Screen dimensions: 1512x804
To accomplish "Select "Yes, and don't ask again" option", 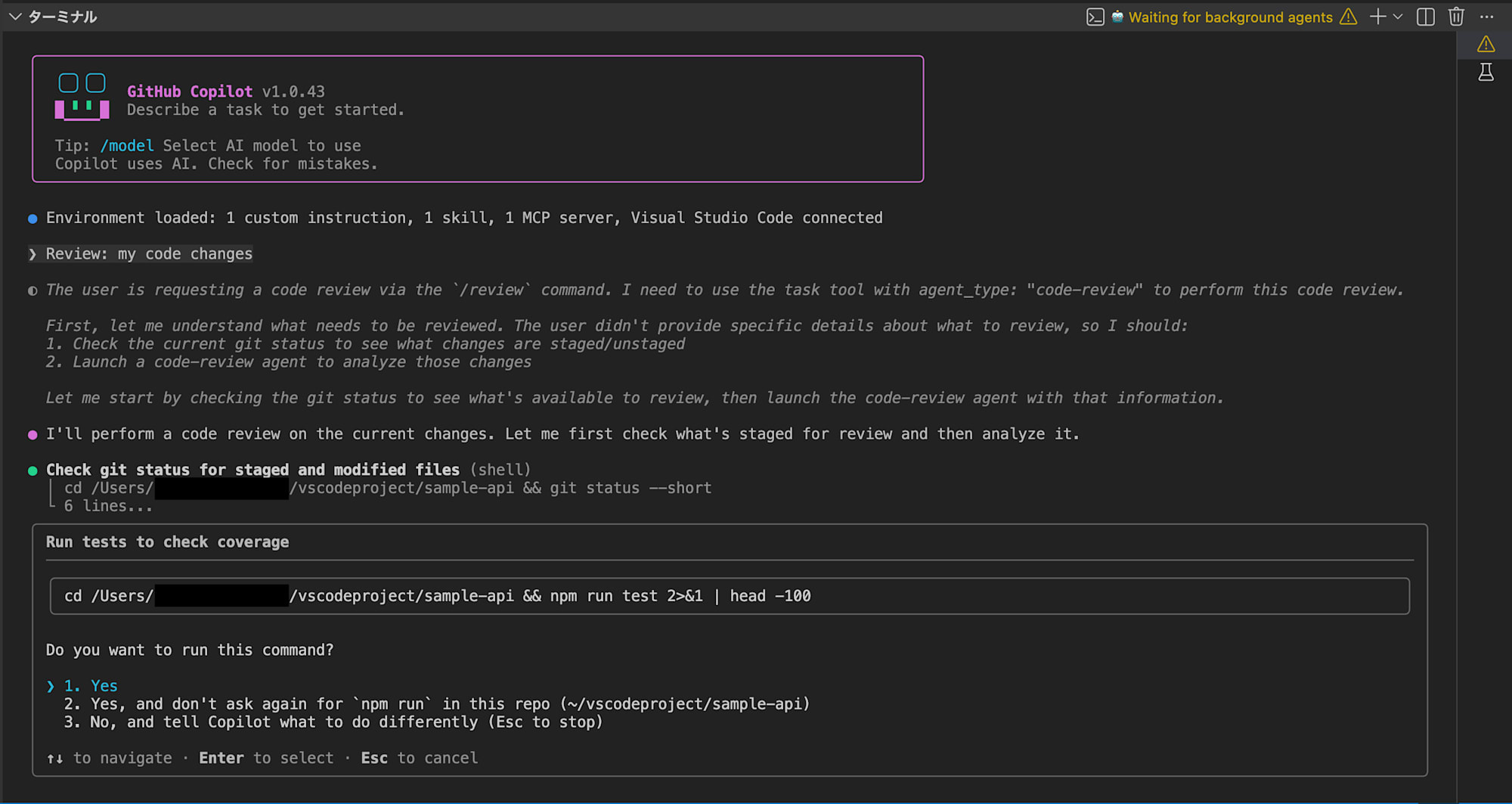I will coord(436,704).
